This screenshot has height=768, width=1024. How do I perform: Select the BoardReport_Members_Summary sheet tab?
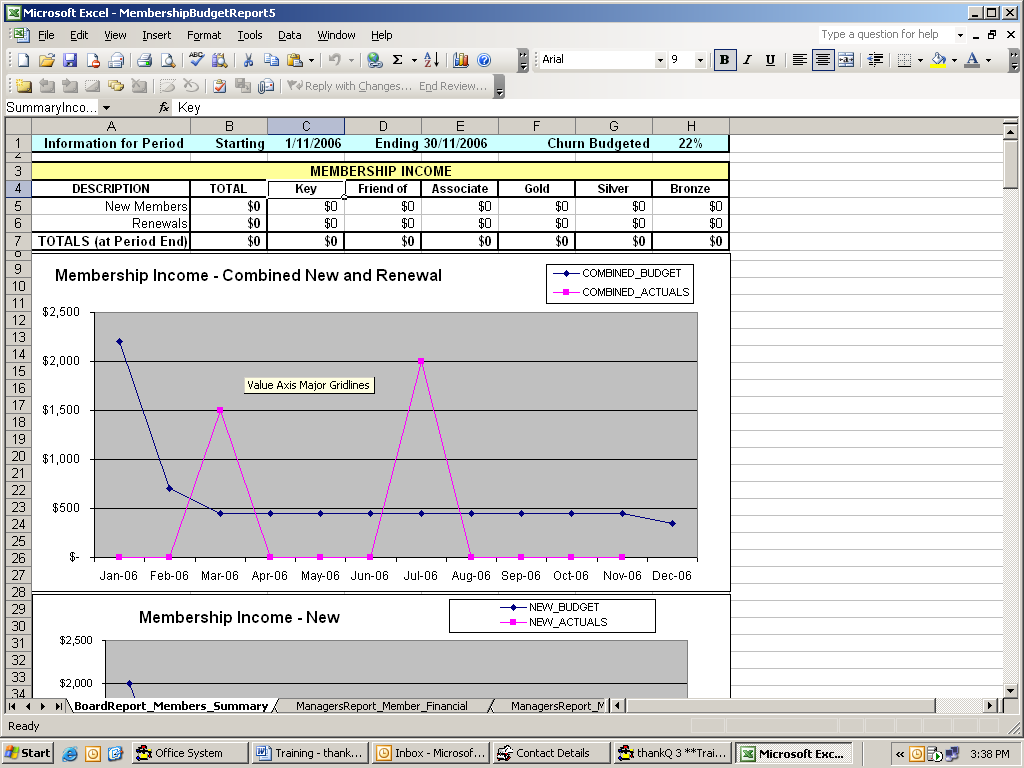click(171, 706)
